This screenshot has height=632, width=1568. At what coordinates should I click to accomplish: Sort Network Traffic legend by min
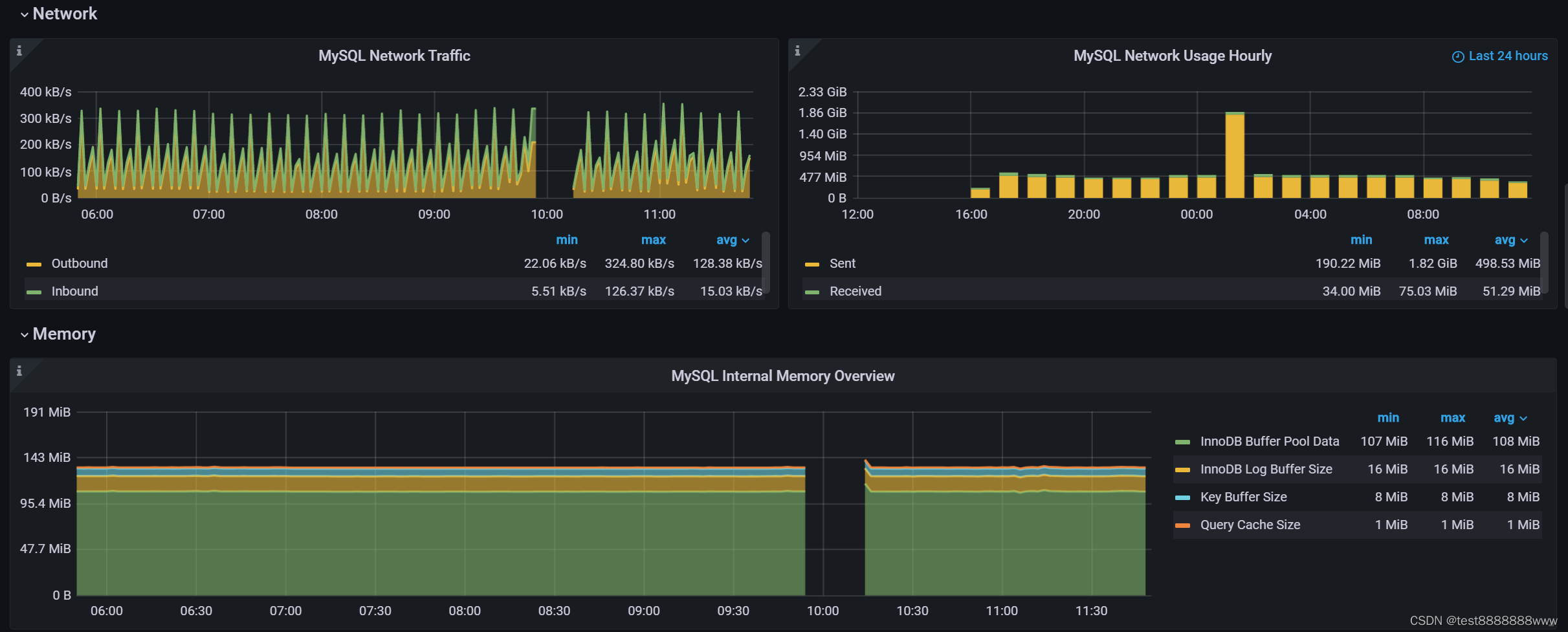click(567, 240)
